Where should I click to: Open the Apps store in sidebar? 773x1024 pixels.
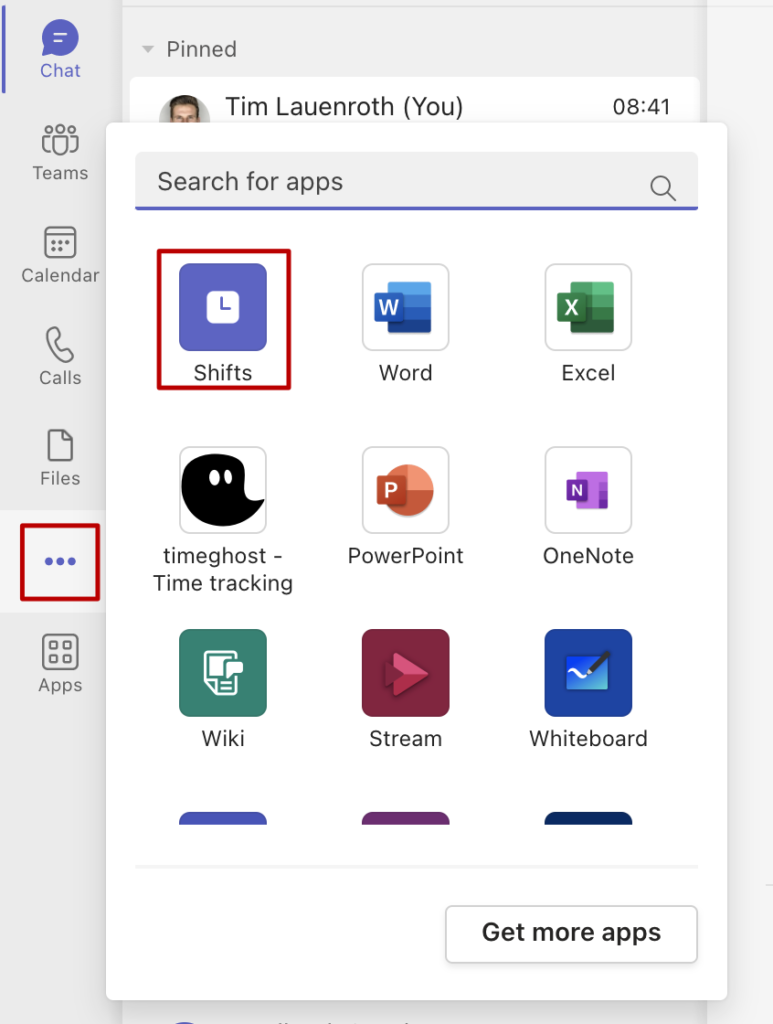[x=60, y=664]
